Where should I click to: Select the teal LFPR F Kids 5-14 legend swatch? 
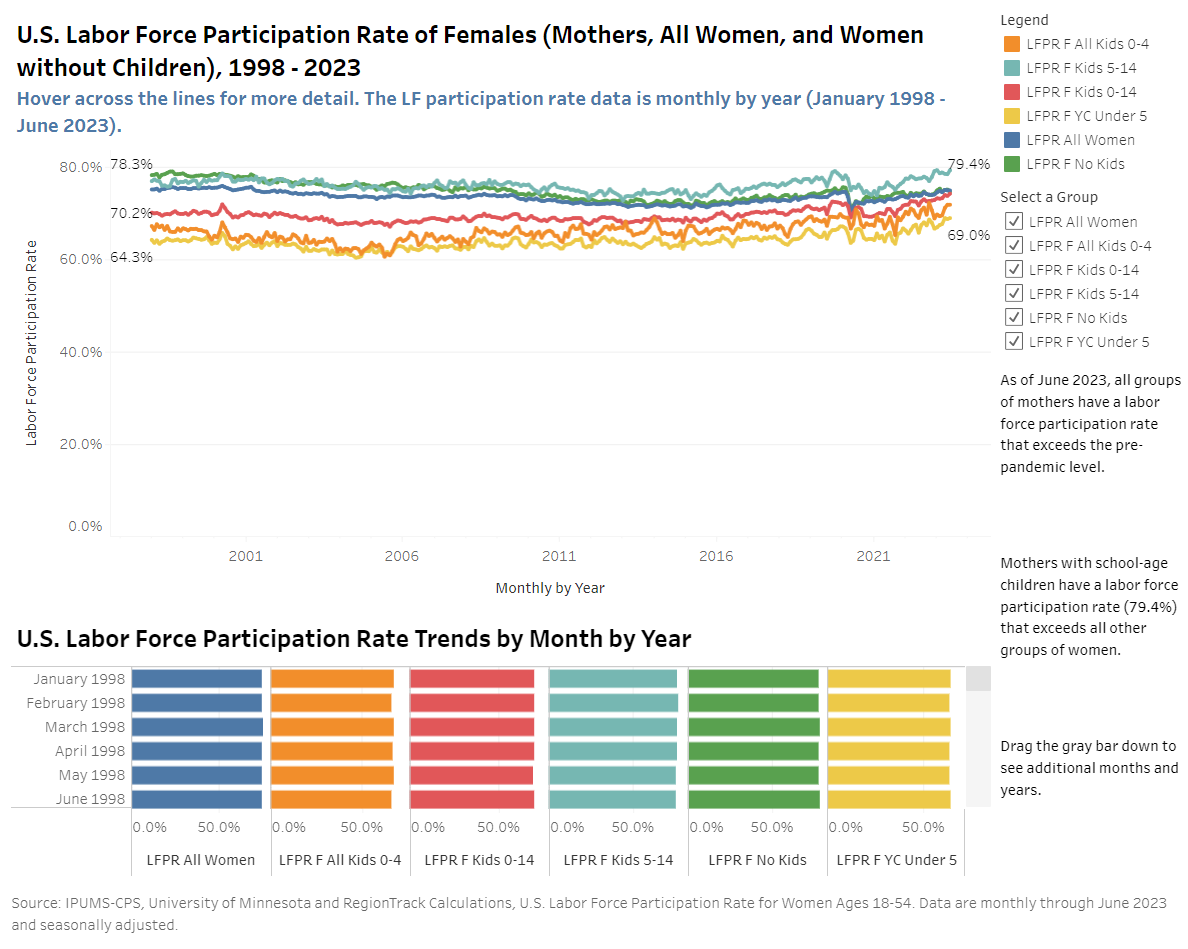coord(1010,68)
